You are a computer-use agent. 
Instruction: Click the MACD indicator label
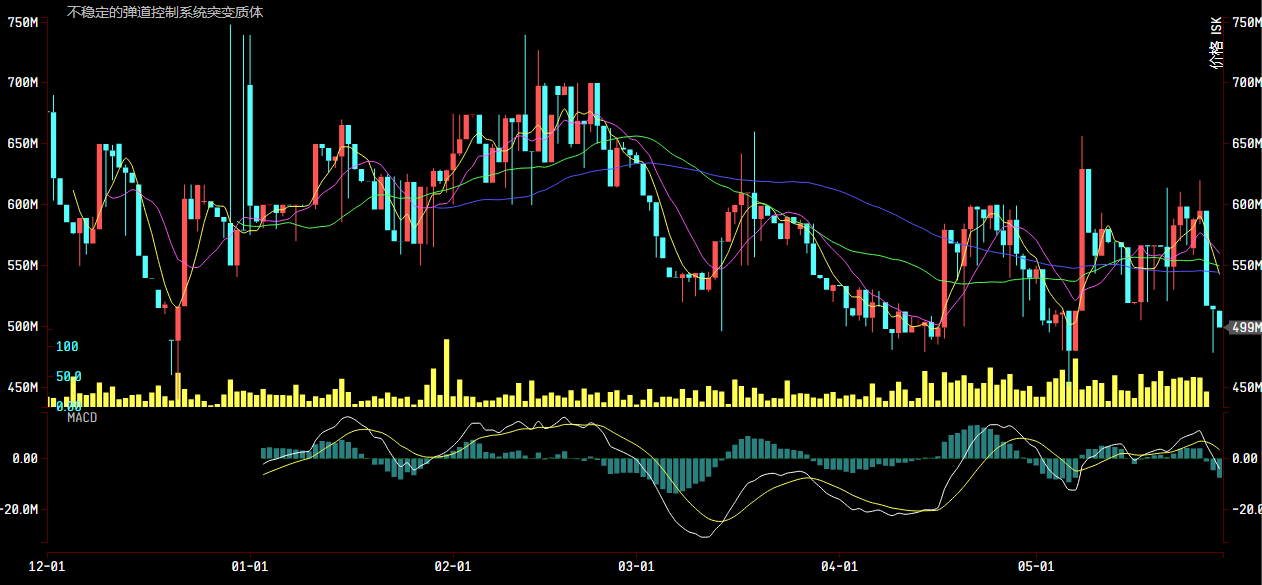click(x=82, y=417)
